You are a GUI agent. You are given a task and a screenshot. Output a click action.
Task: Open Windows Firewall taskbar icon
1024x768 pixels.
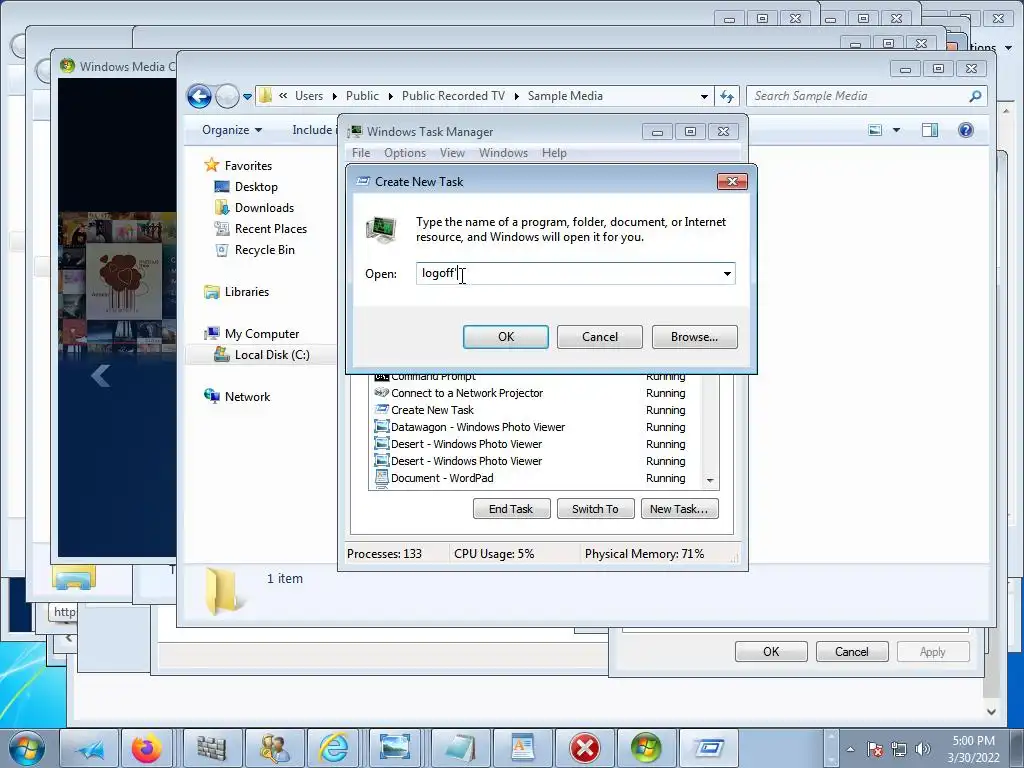point(211,748)
